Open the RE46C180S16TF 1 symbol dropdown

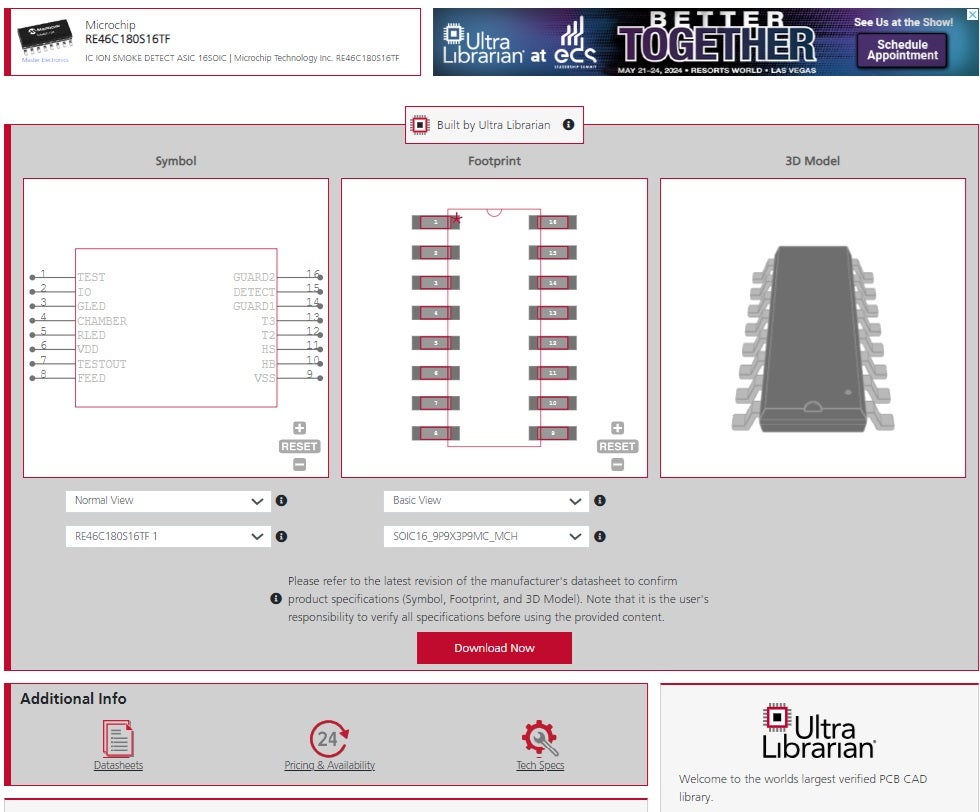pos(168,536)
